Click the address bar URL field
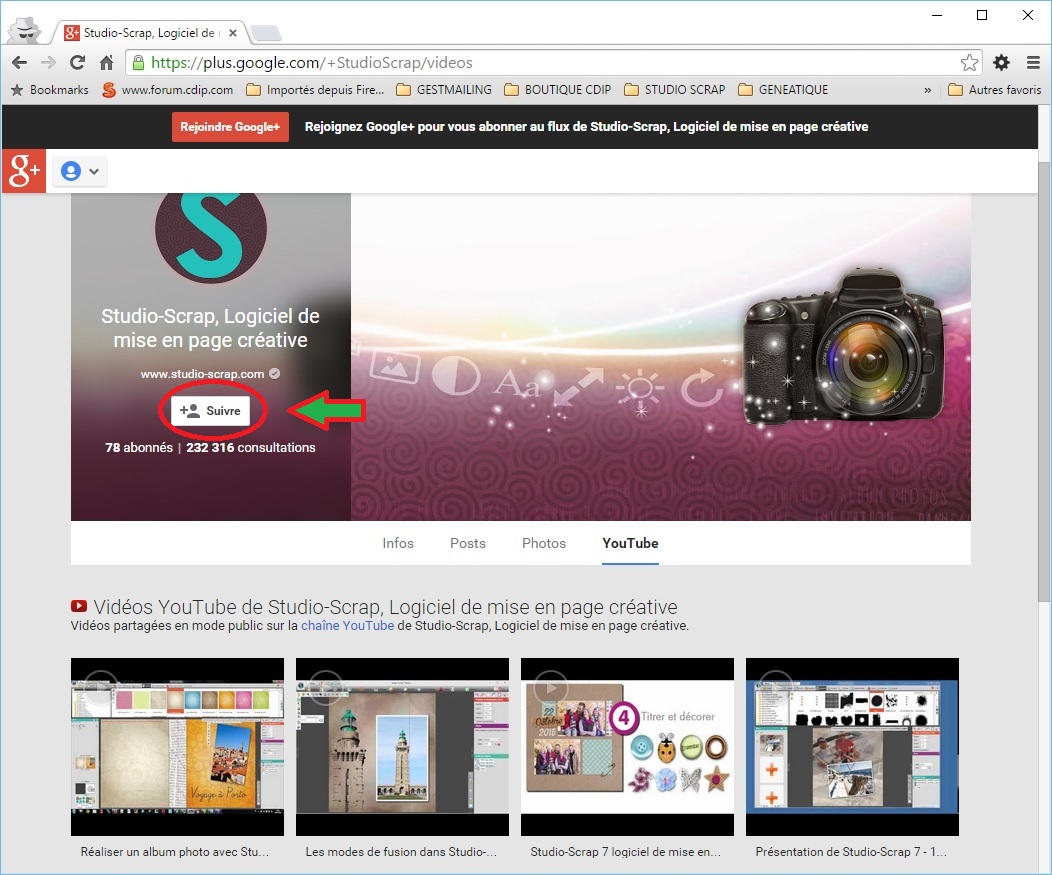Screen dimensions: 1052x875 pos(554,62)
